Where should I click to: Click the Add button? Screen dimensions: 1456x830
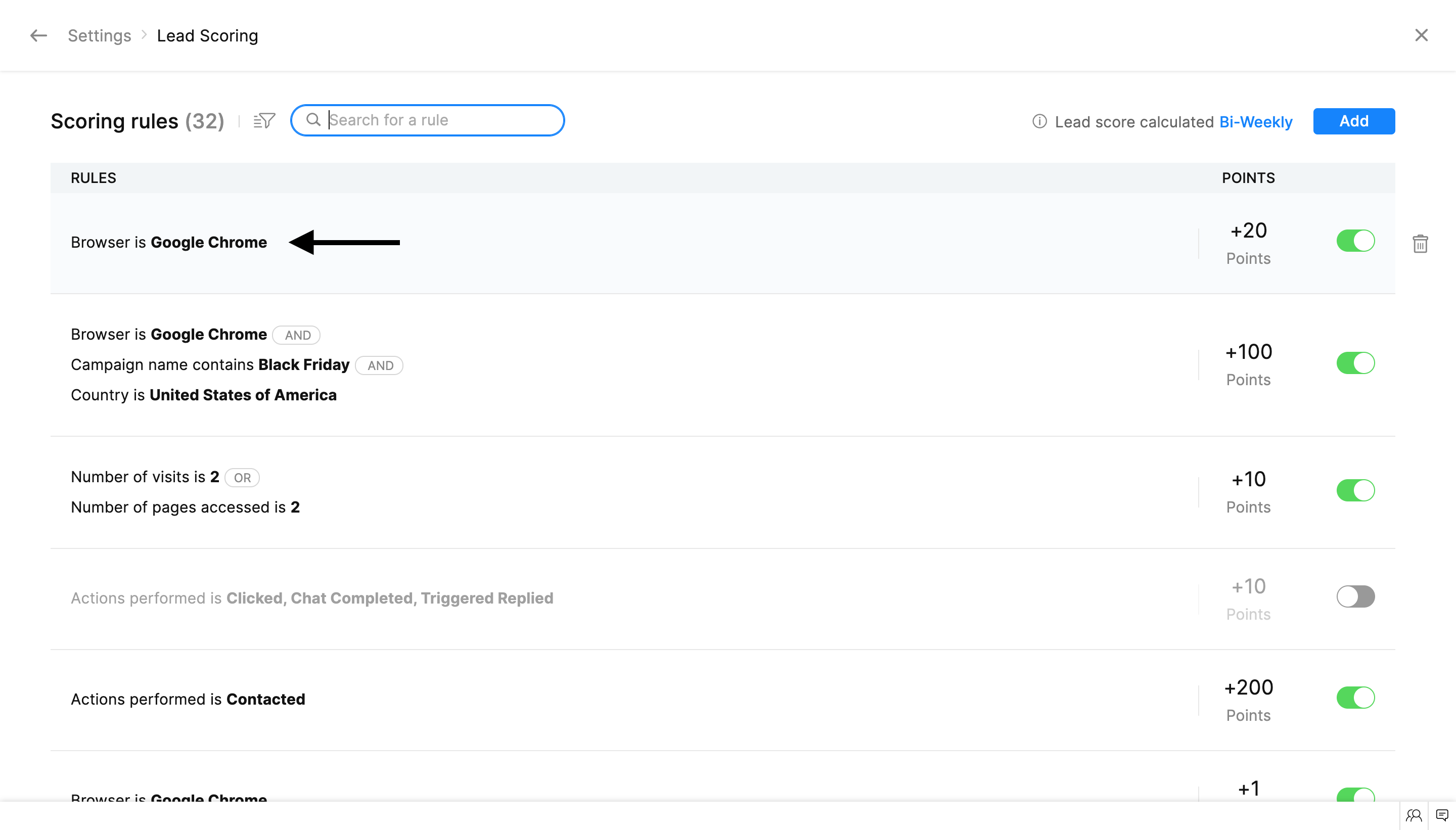pyautogui.click(x=1353, y=121)
